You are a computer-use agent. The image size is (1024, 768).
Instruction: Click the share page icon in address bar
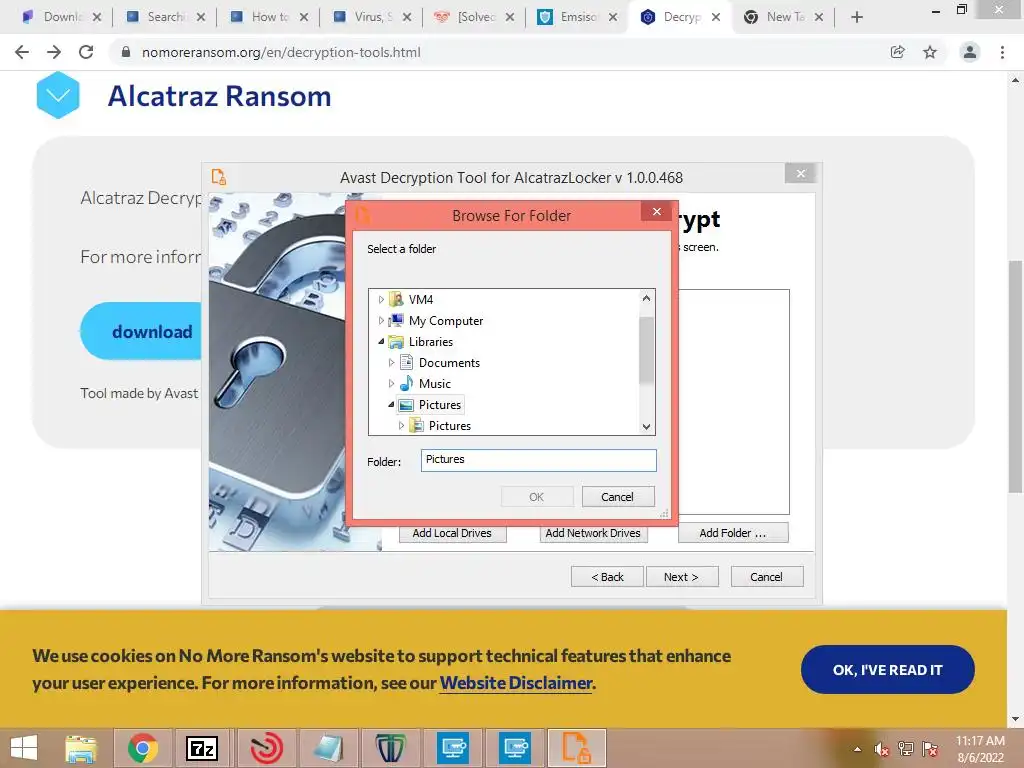point(898,52)
